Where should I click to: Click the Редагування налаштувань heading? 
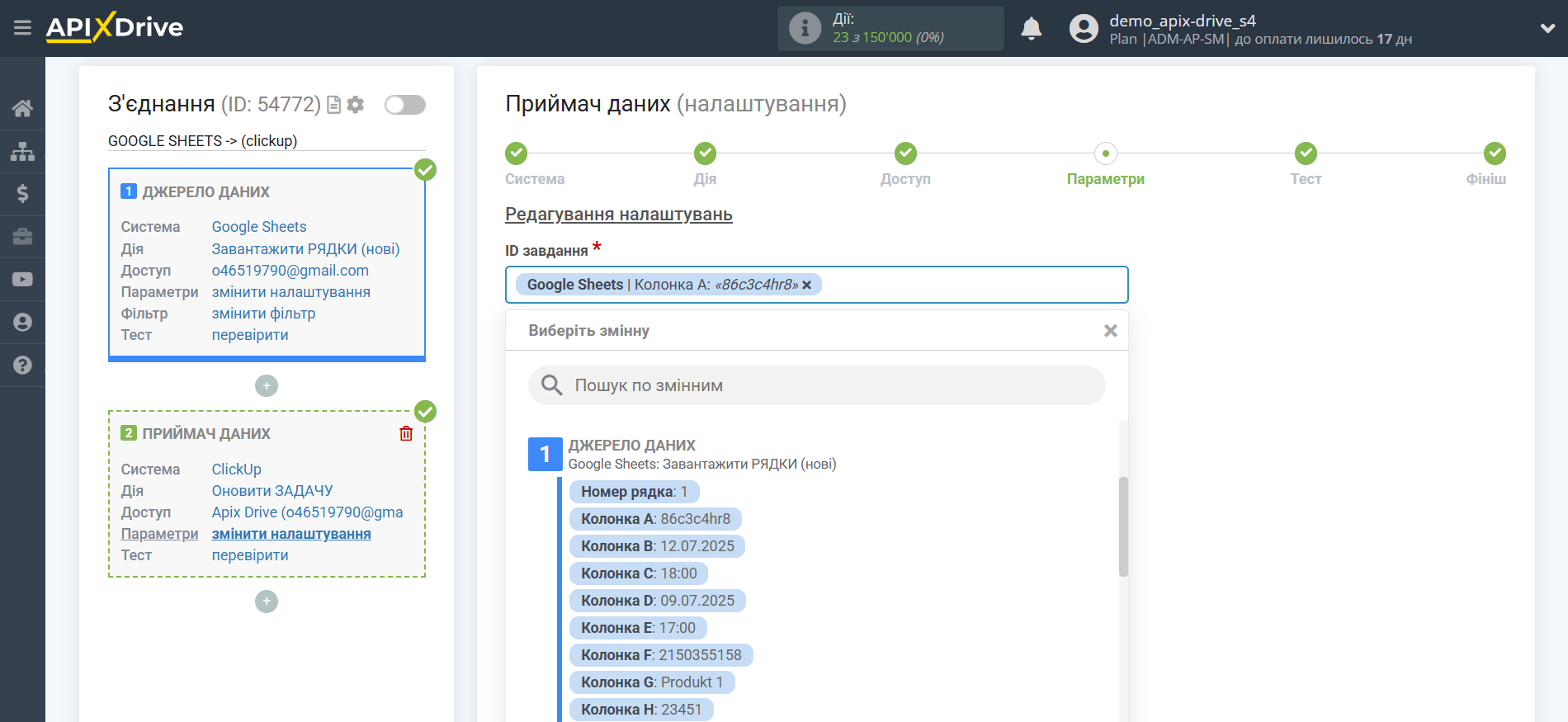[x=619, y=215]
